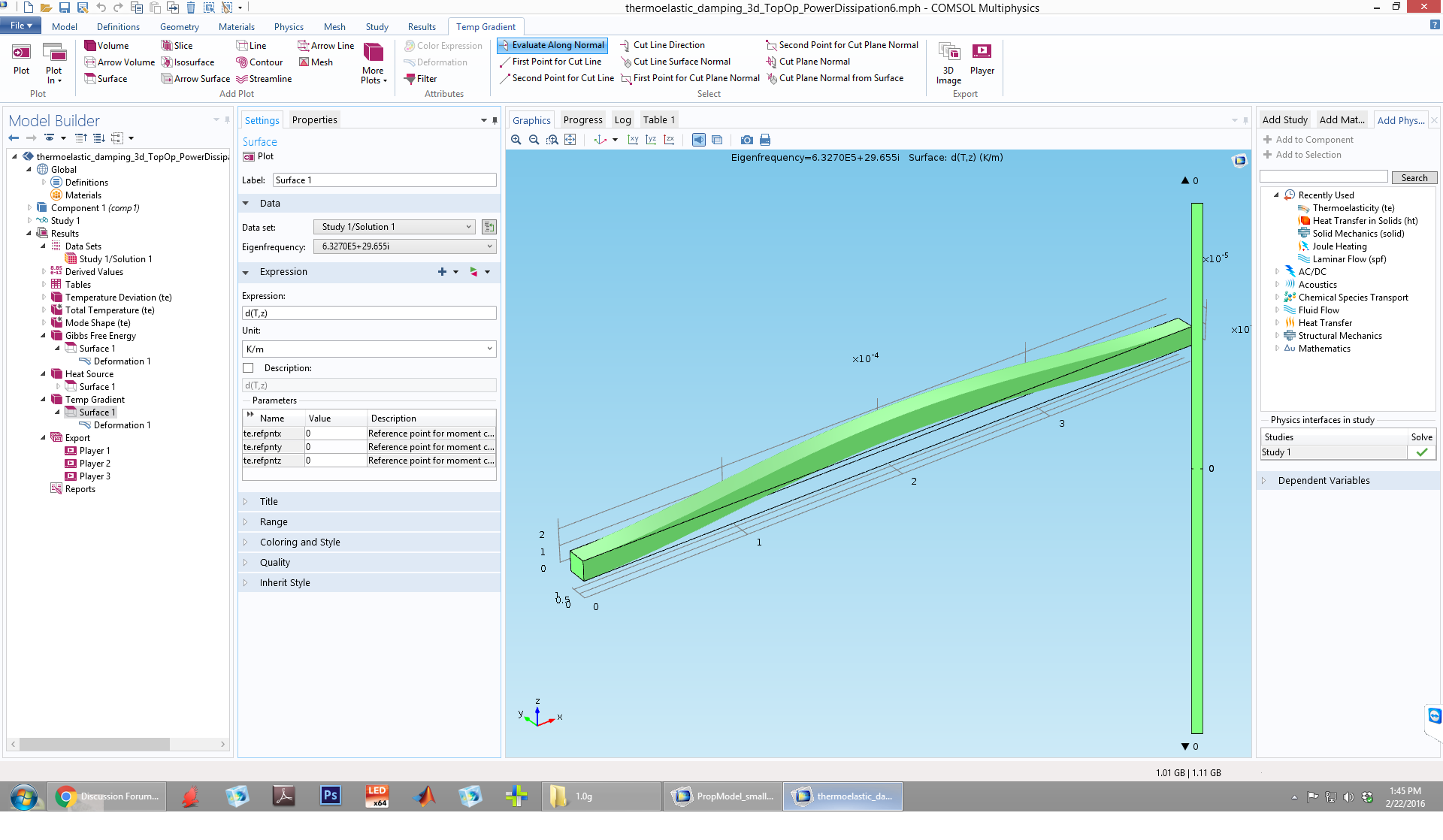Click the Volume plot icon
Viewport: 1443px width, 840px height.
pos(90,45)
